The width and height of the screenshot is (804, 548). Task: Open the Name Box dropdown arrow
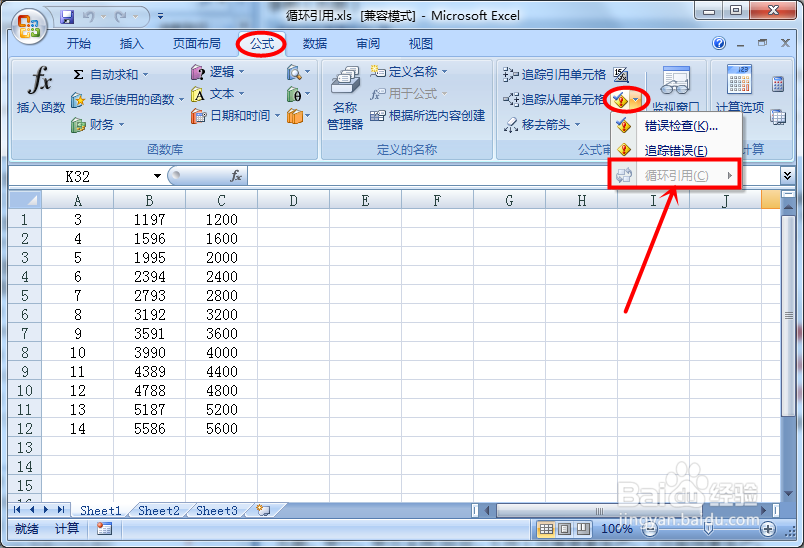tap(157, 176)
